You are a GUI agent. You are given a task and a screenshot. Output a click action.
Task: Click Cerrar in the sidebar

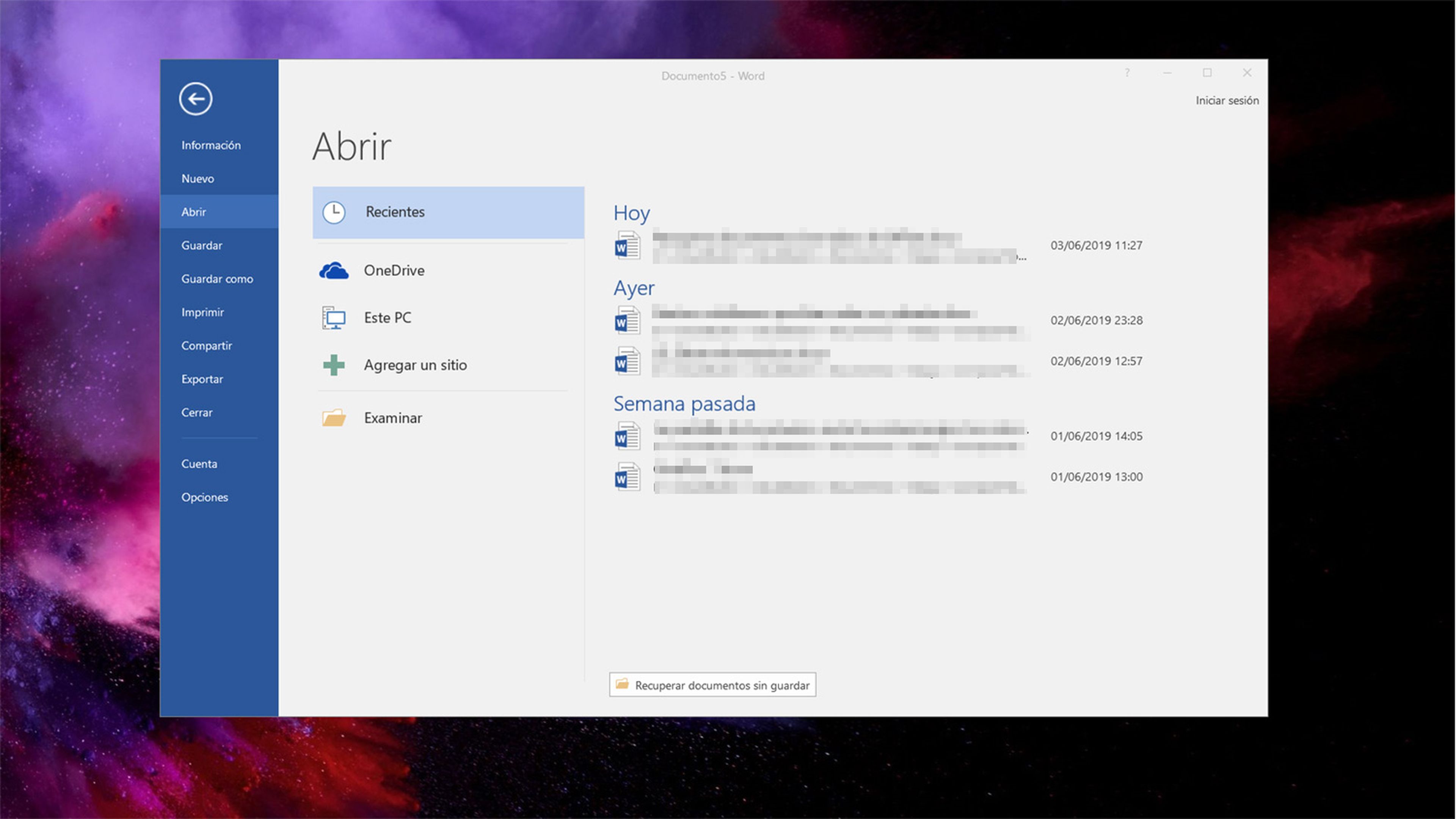pyautogui.click(x=219, y=412)
